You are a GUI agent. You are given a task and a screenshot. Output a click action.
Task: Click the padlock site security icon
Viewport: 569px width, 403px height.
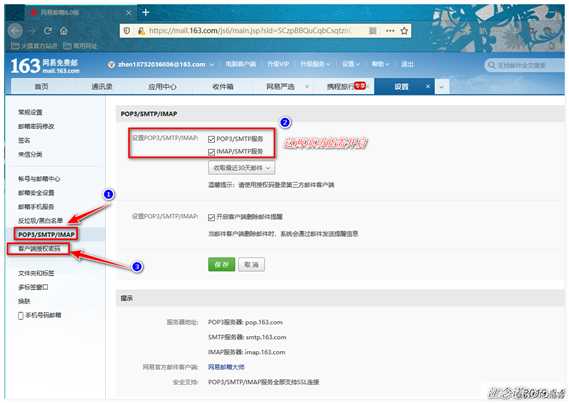point(141,31)
